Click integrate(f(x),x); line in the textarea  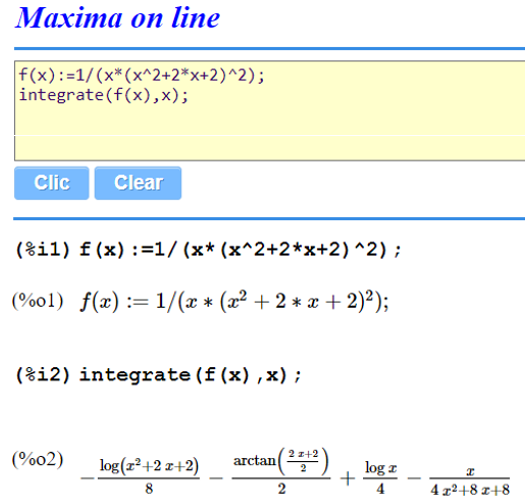pos(104,95)
